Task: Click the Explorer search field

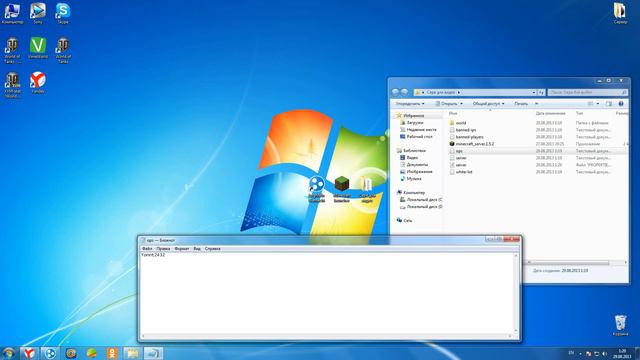Action: tap(587, 93)
